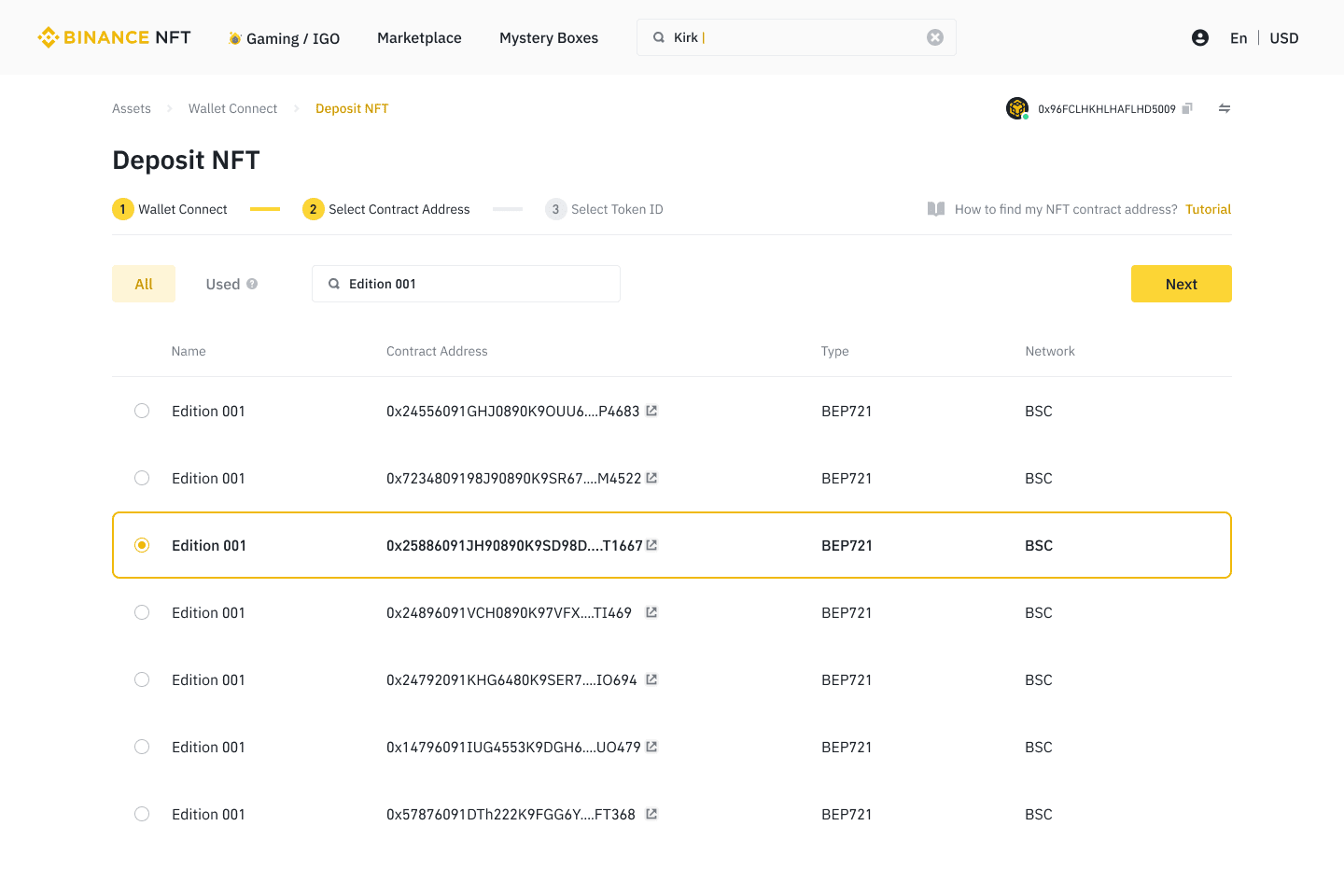Open external link for address ending P4683
The image size is (1344, 896).
coord(651,411)
